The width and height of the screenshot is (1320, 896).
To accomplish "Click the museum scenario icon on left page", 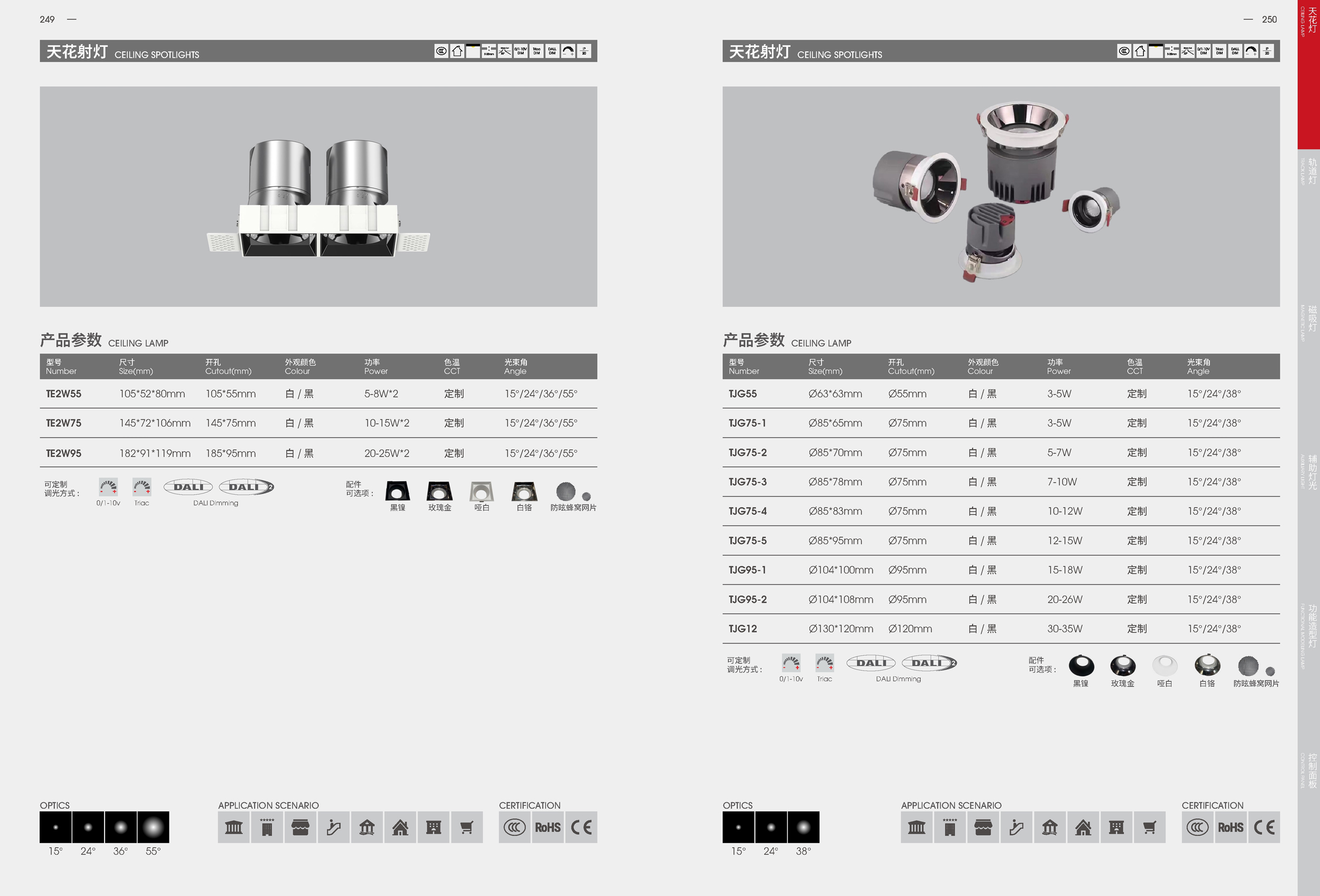I will (x=233, y=827).
